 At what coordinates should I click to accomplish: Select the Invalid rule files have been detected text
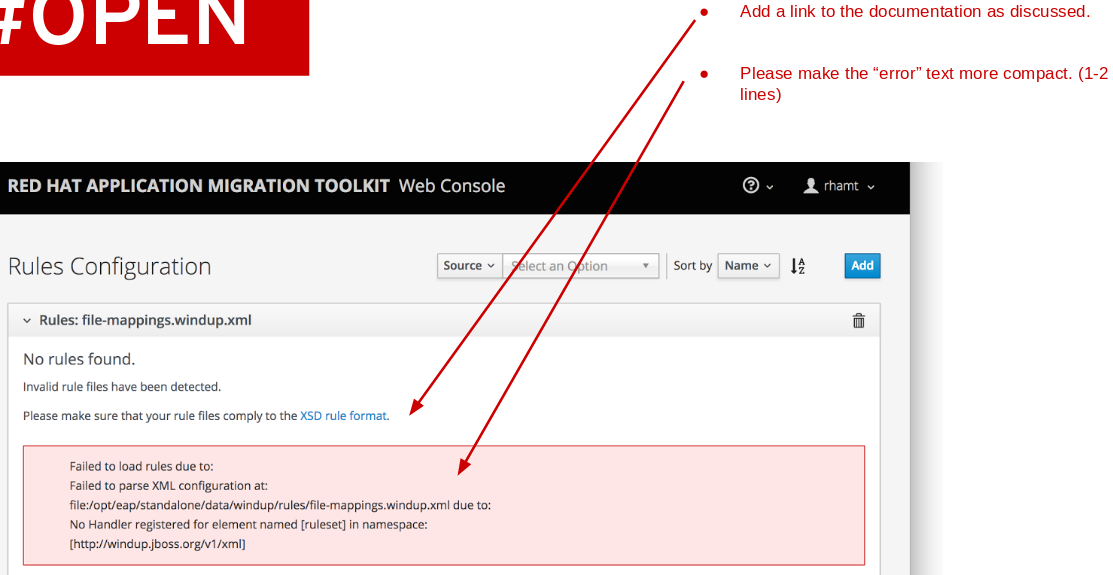[122, 387]
